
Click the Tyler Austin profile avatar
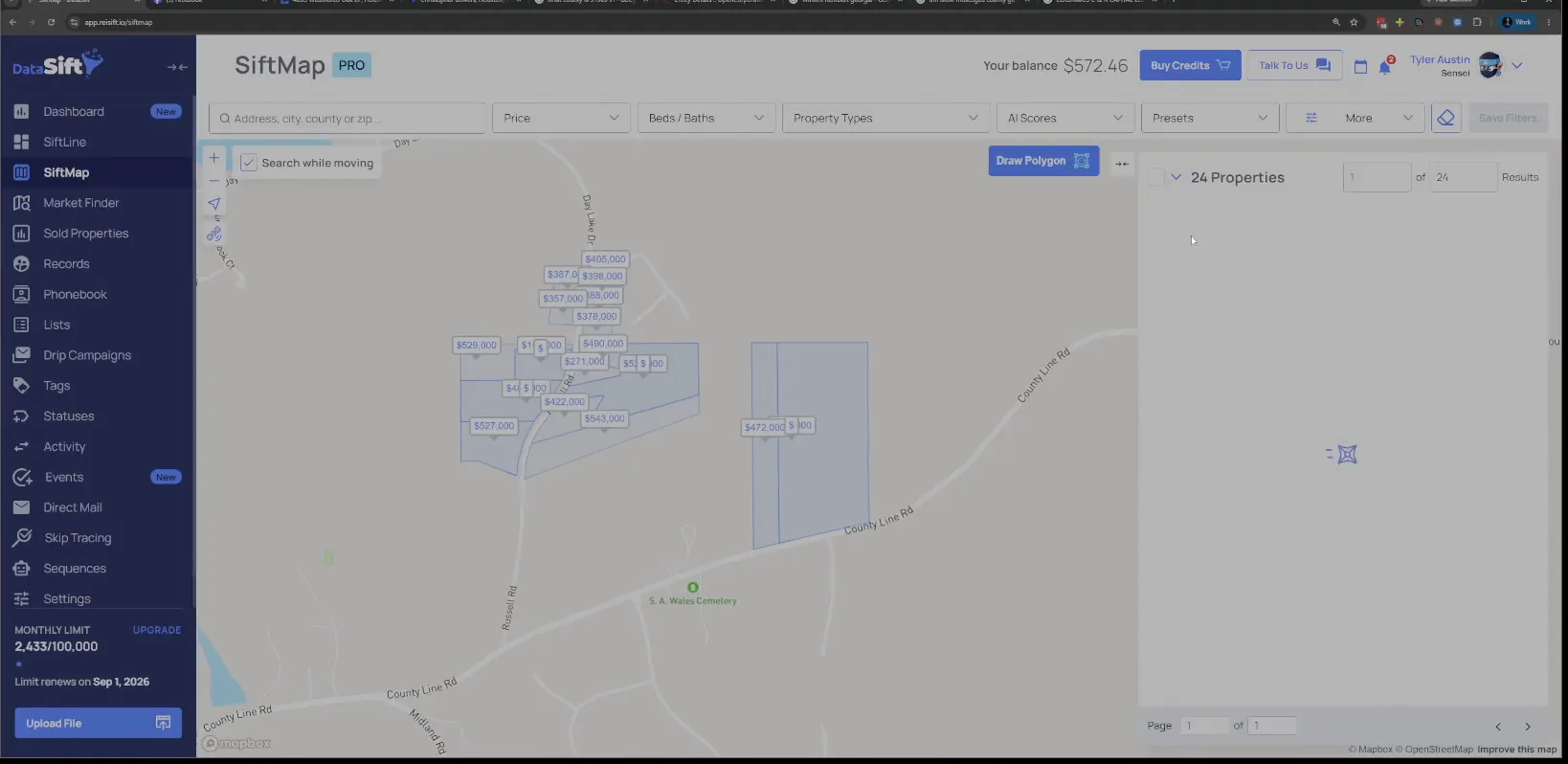1490,65
